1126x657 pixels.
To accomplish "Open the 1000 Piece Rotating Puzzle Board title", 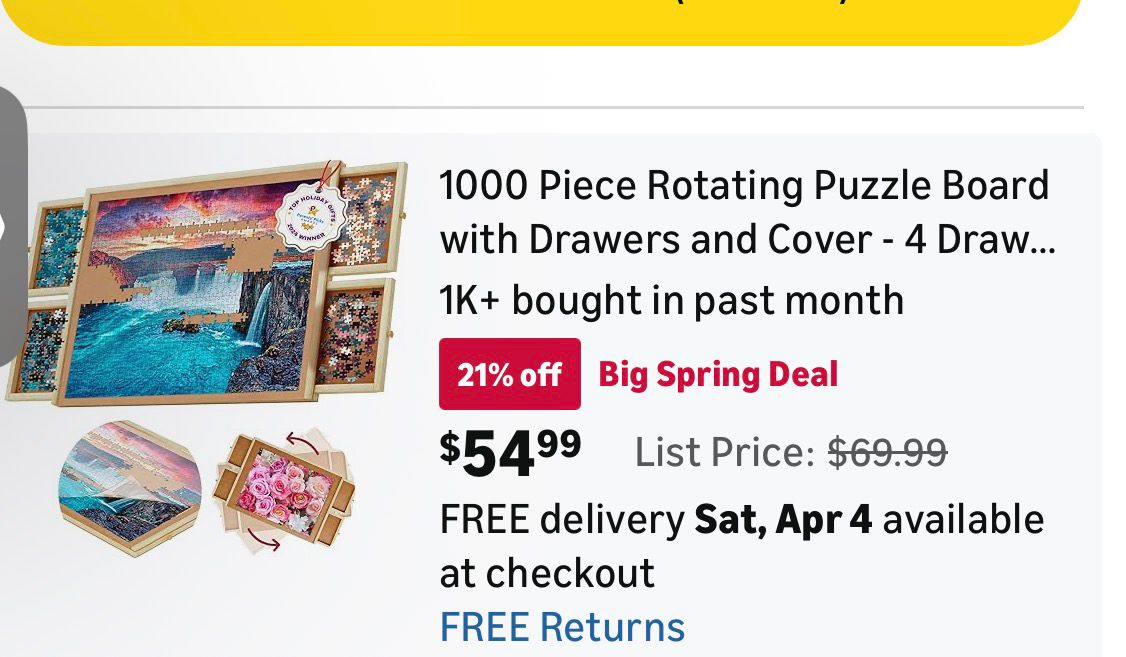I will (744, 187).
